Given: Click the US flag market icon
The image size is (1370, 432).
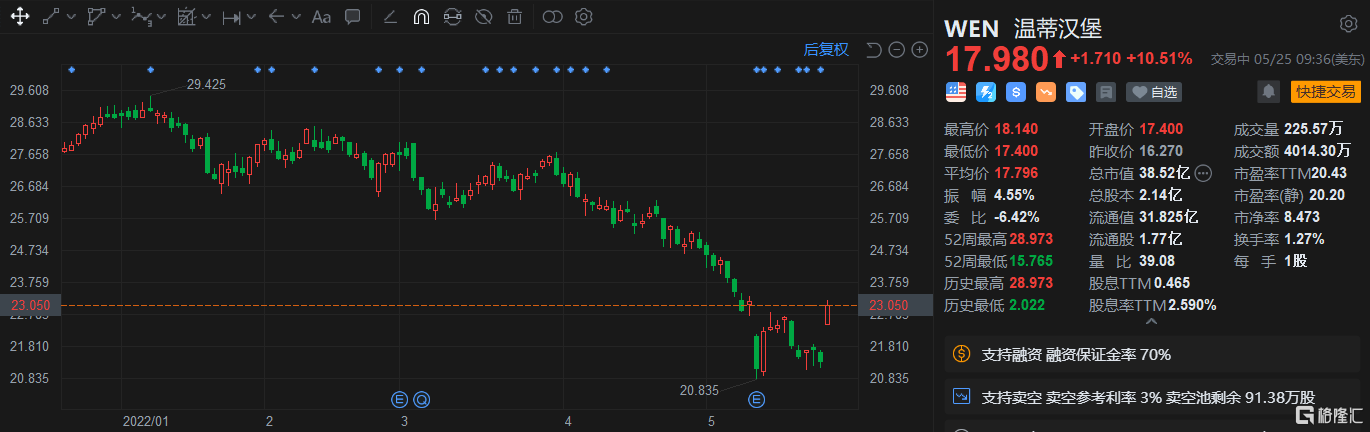Looking at the screenshot, I should pos(956,92).
